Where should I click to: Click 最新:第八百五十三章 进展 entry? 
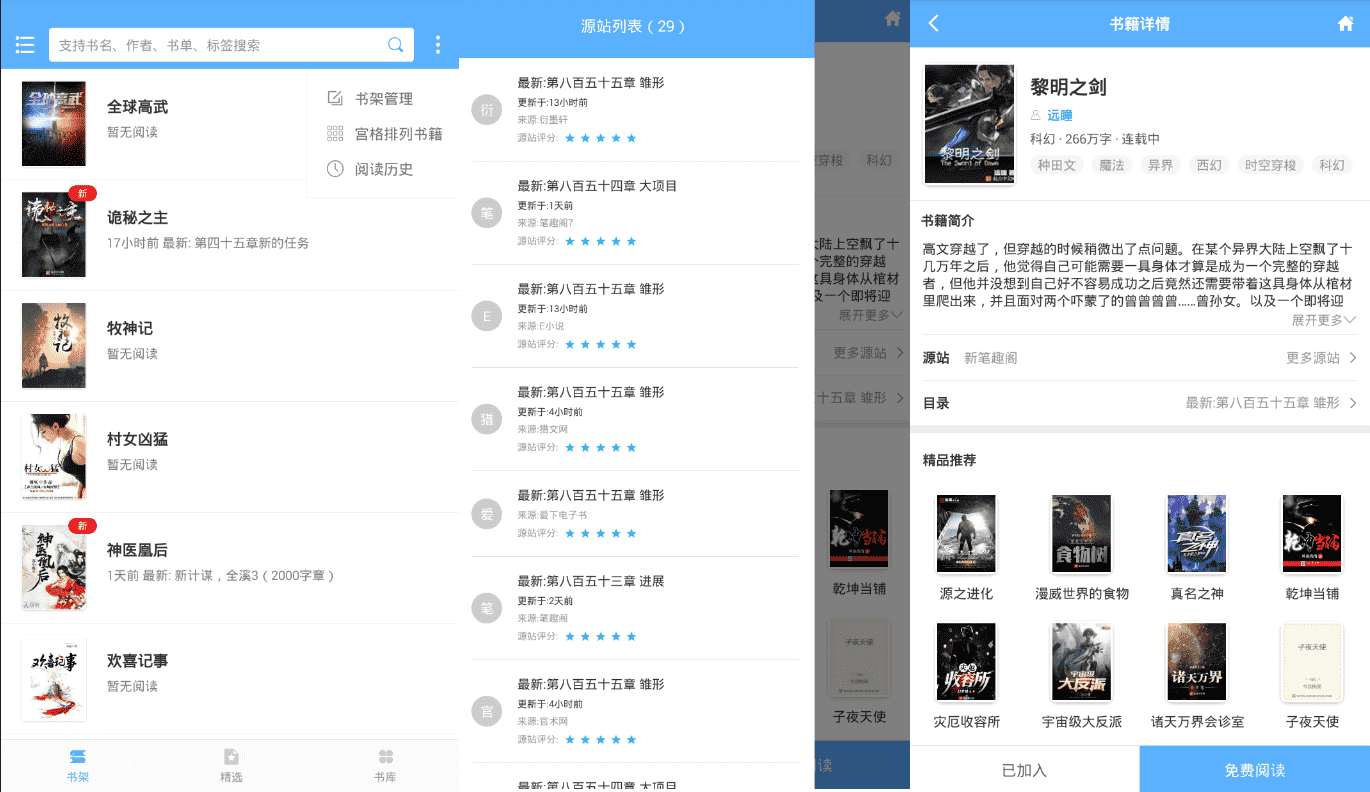point(590,581)
